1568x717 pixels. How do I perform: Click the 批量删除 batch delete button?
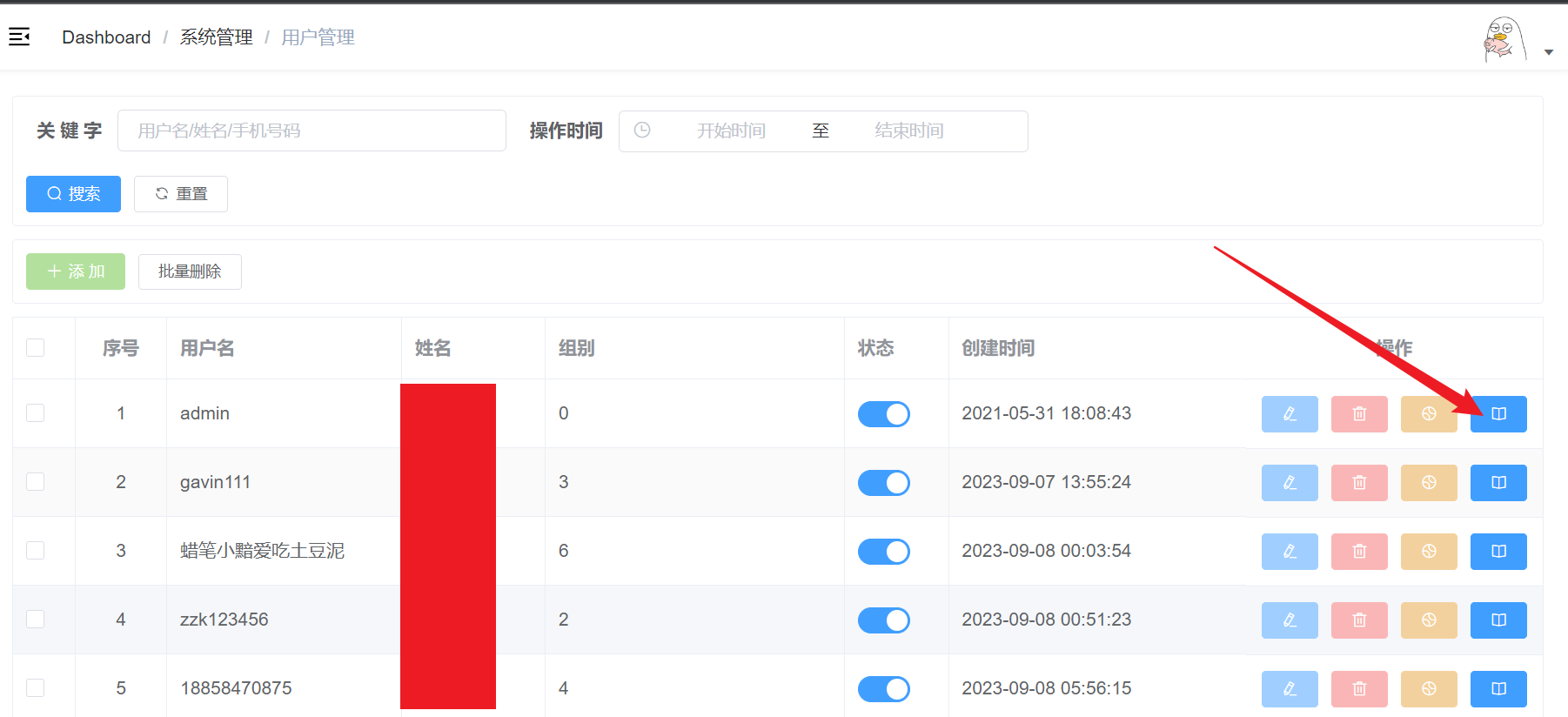click(x=190, y=271)
